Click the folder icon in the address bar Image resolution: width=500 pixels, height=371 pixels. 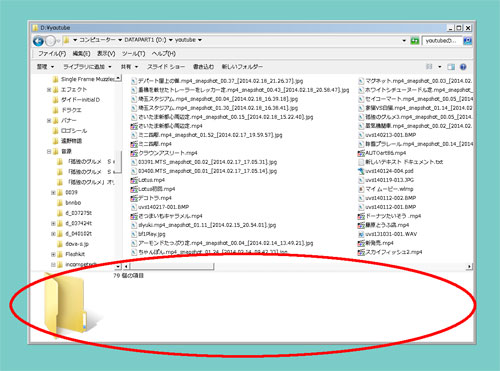66,40
